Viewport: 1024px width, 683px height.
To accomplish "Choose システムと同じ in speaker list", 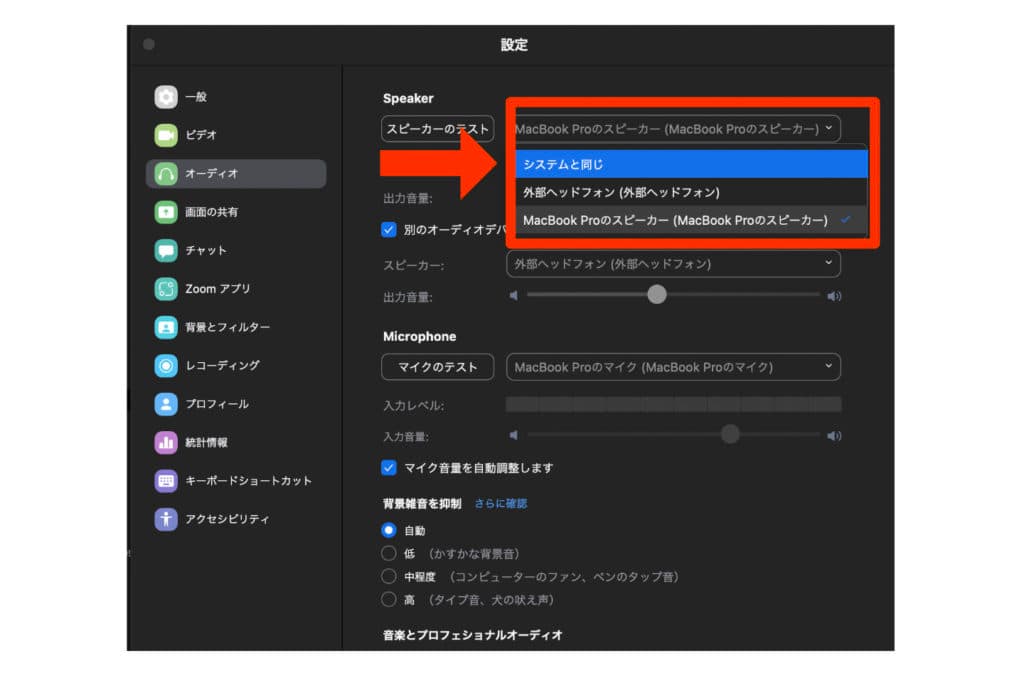I will [692, 165].
